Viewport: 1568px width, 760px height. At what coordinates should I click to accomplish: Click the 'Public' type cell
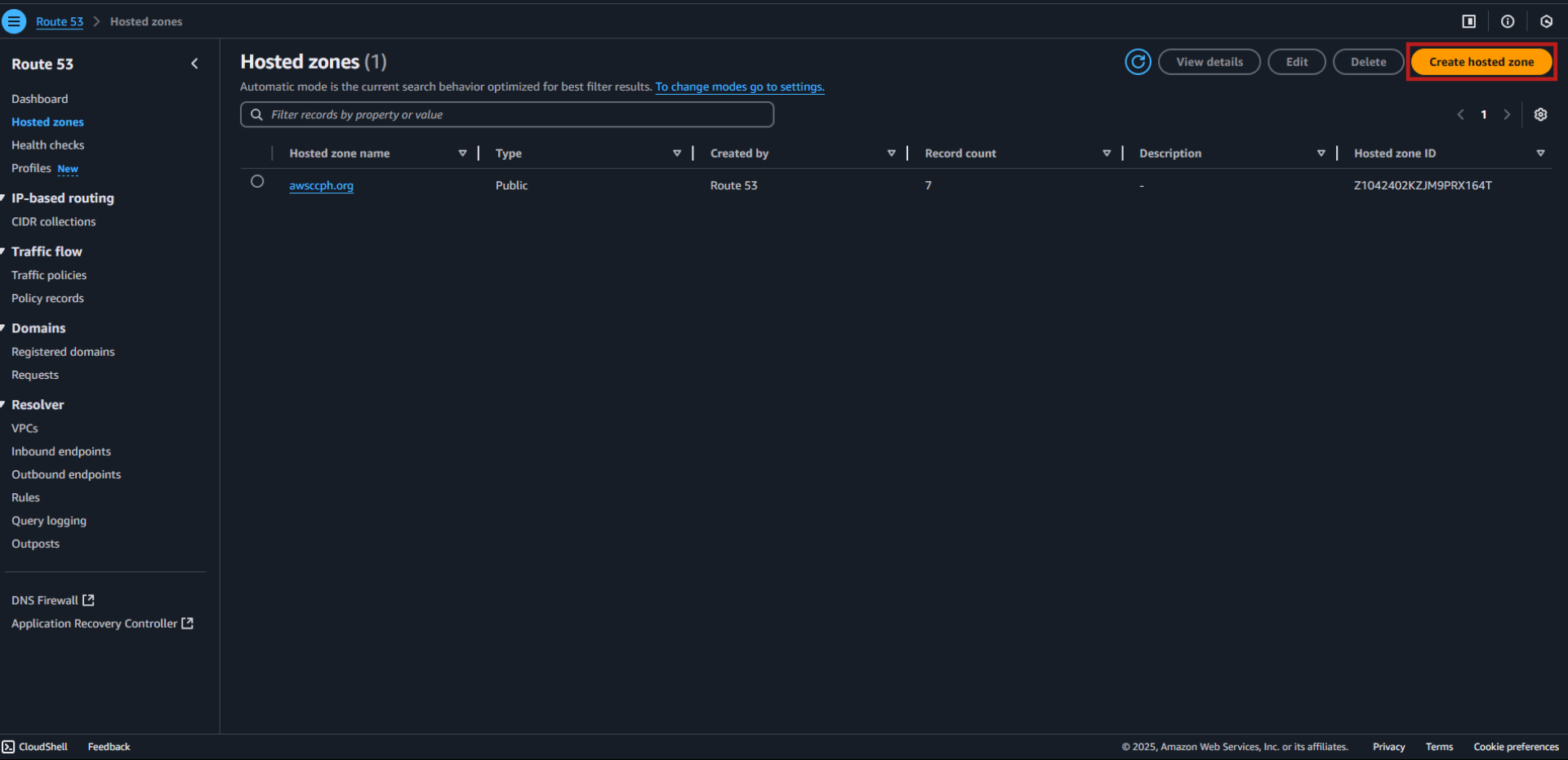tap(511, 185)
